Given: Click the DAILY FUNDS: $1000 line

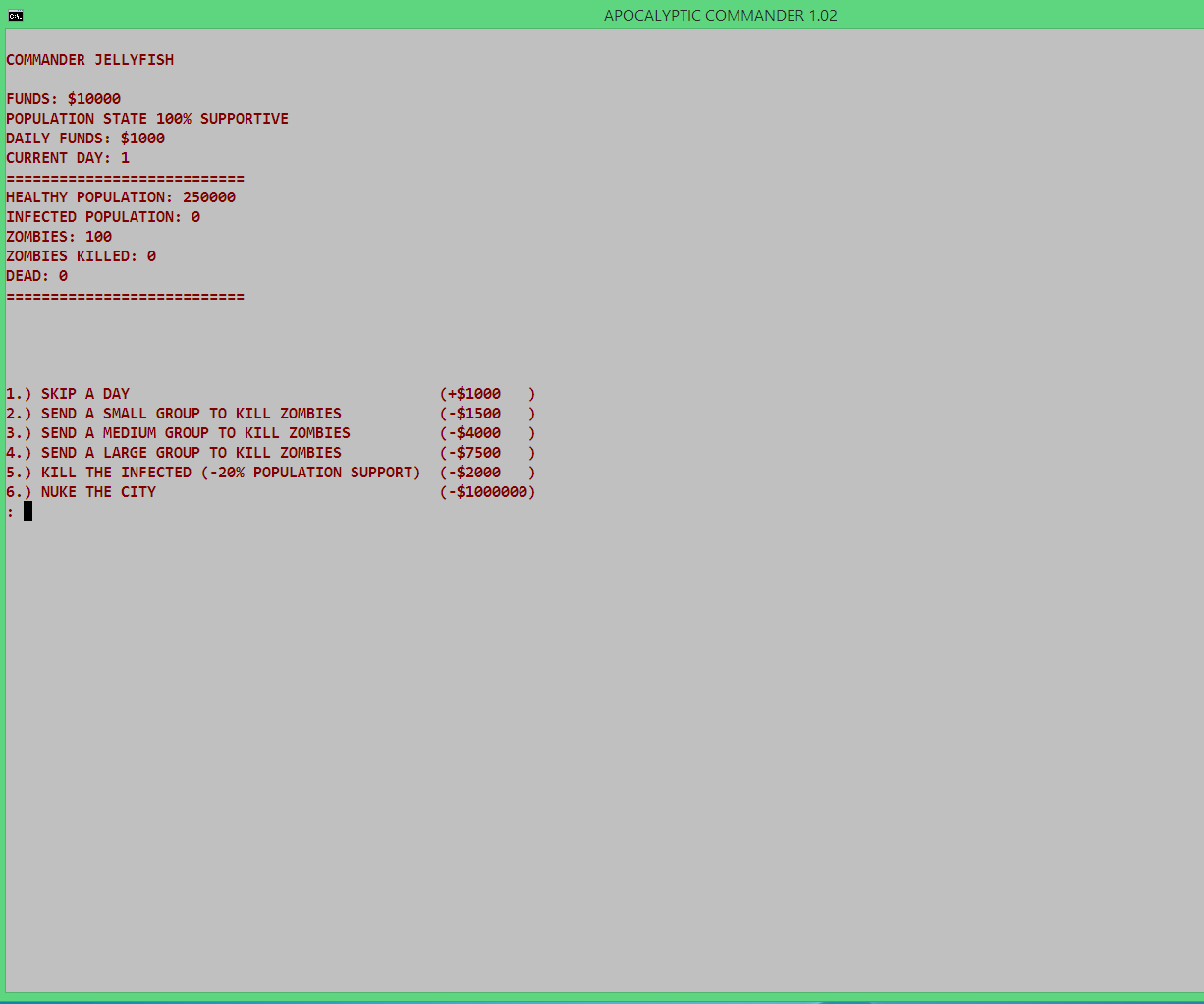Looking at the screenshot, I should pyautogui.click(x=85, y=139).
